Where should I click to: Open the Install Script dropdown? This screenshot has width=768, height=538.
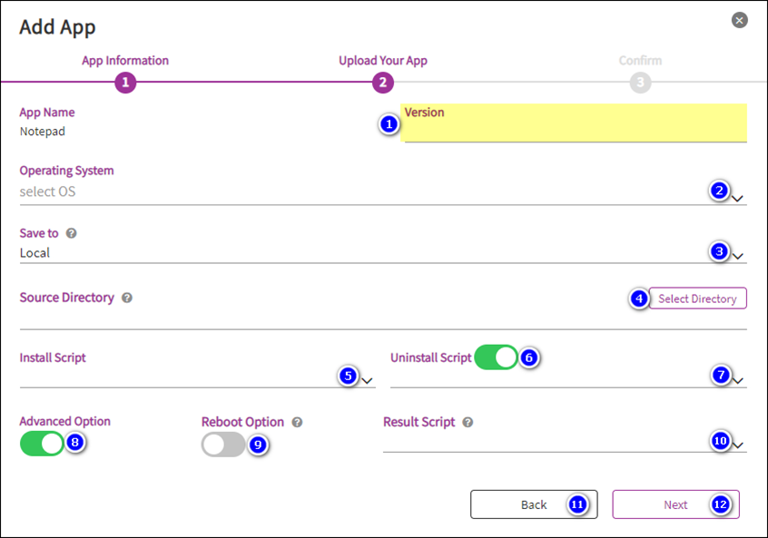pyautogui.click(x=367, y=381)
